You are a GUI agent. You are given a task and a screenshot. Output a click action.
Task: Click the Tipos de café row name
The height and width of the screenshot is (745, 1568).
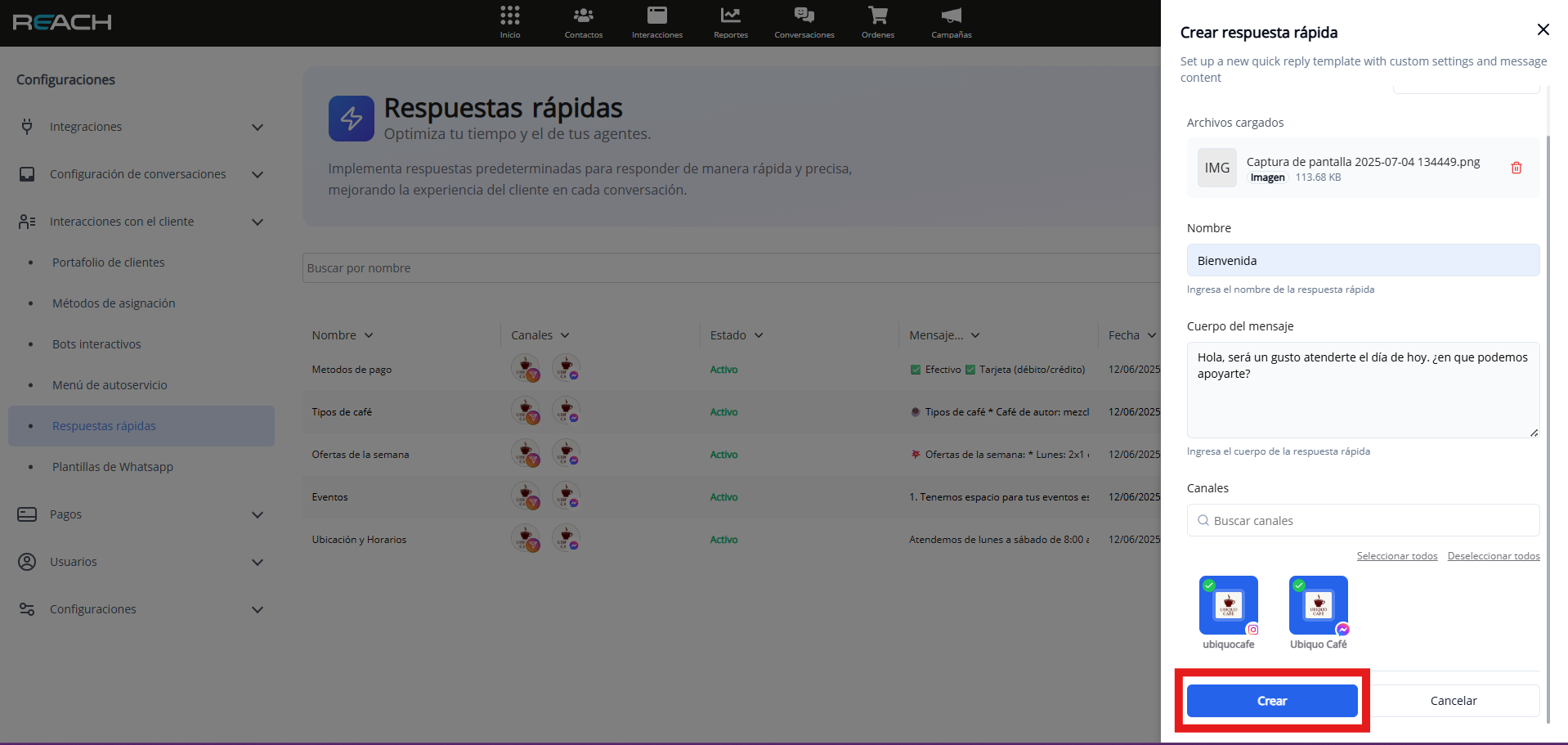tap(342, 412)
